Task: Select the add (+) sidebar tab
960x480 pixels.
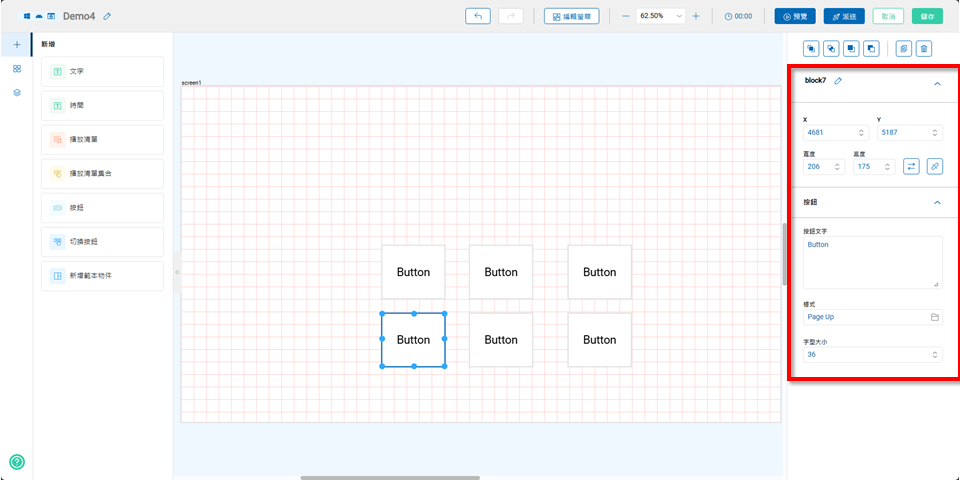Action: pyautogui.click(x=16, y=45)
